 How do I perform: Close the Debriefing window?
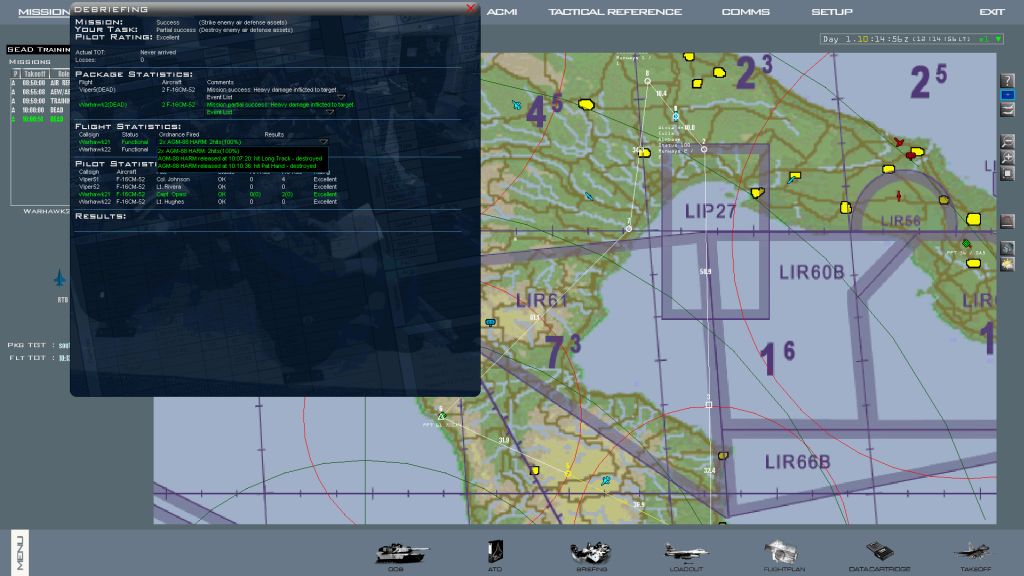pyautogui.click(x=471, y=8)
